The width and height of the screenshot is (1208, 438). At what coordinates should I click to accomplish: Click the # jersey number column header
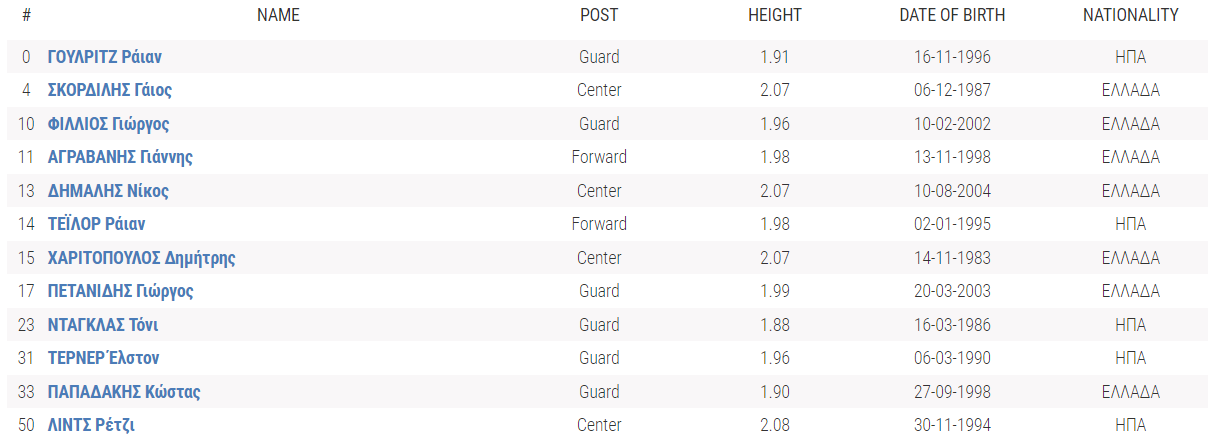26,15
